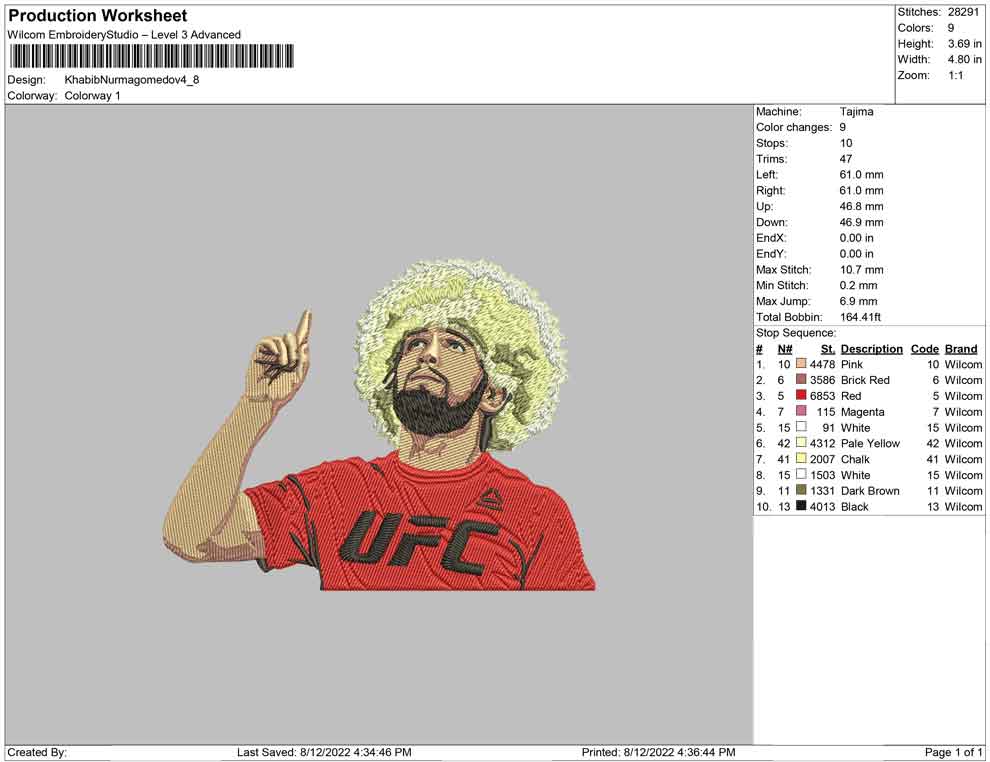
Task: Click the 'Stop Sequence:' heading
Action: coord(796,333)
